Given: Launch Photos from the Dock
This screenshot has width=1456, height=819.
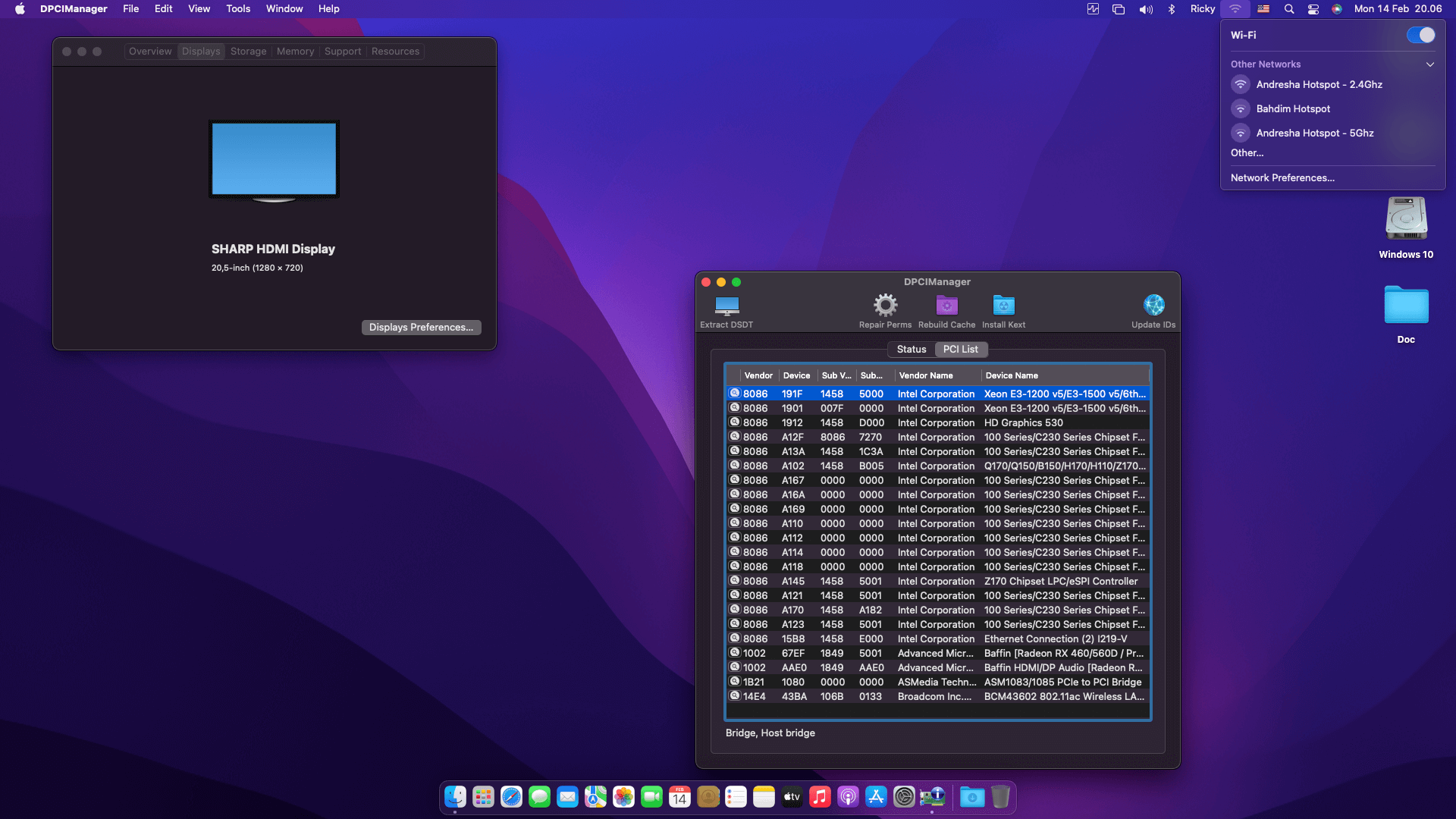Looking at the screenshot, I should 623,796.
